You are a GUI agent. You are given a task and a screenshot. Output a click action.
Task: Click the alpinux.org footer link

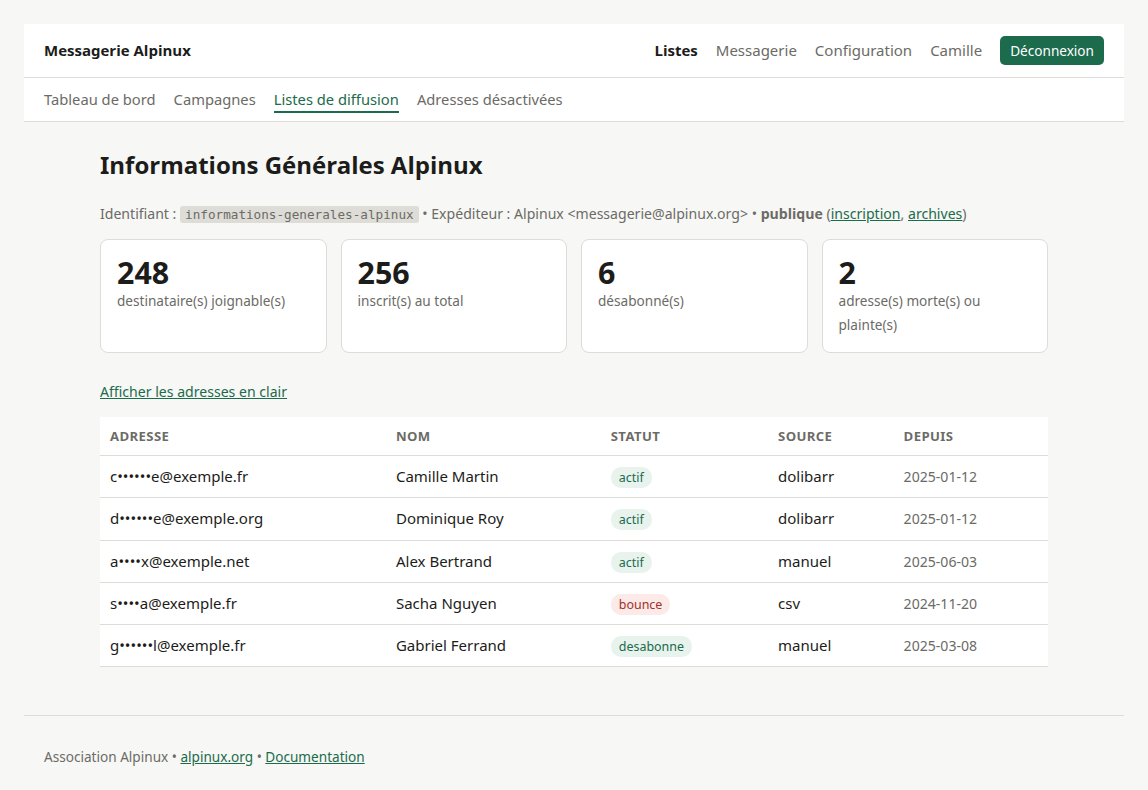[216, 757]
